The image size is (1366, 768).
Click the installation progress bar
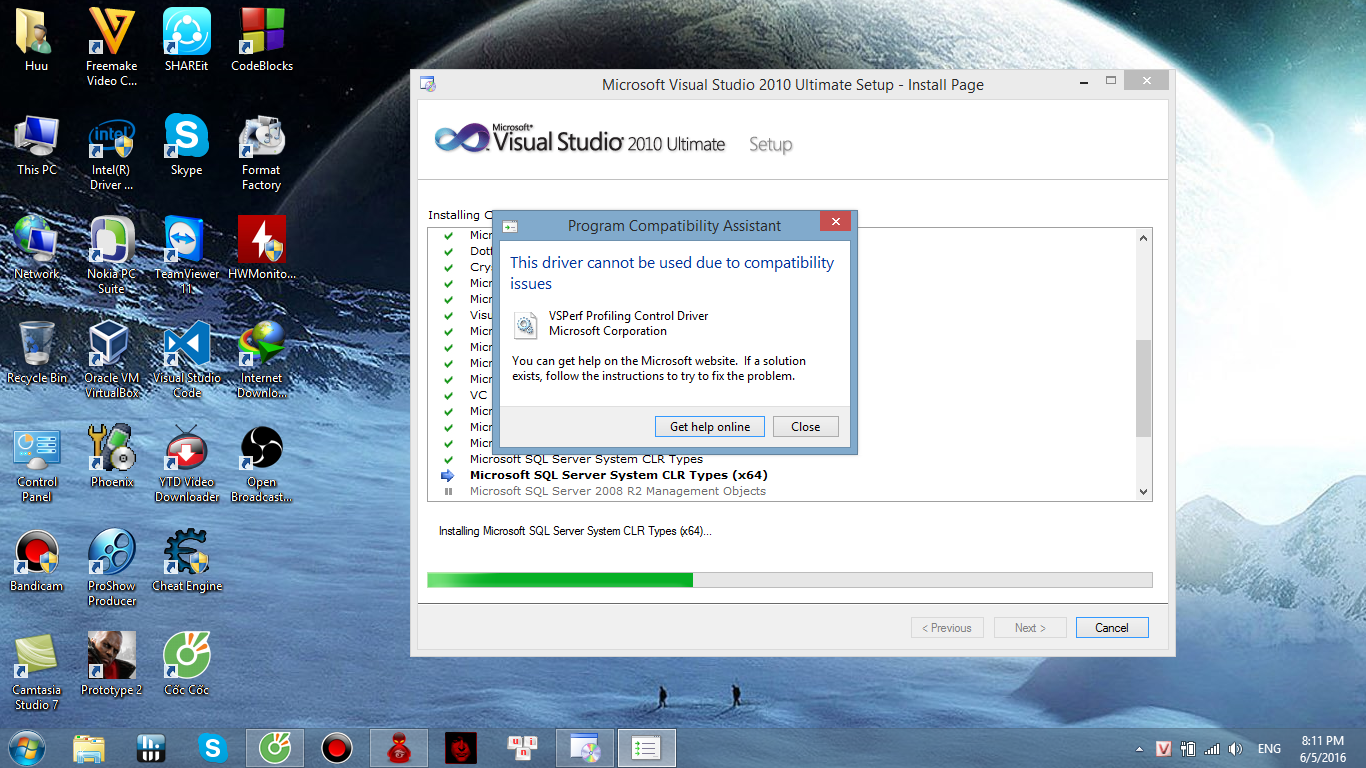click(x=789, y=580)
